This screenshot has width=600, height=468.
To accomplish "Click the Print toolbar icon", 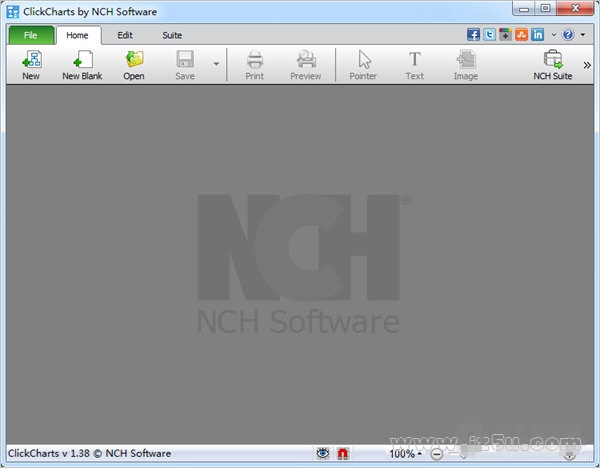I will [254, 65].
